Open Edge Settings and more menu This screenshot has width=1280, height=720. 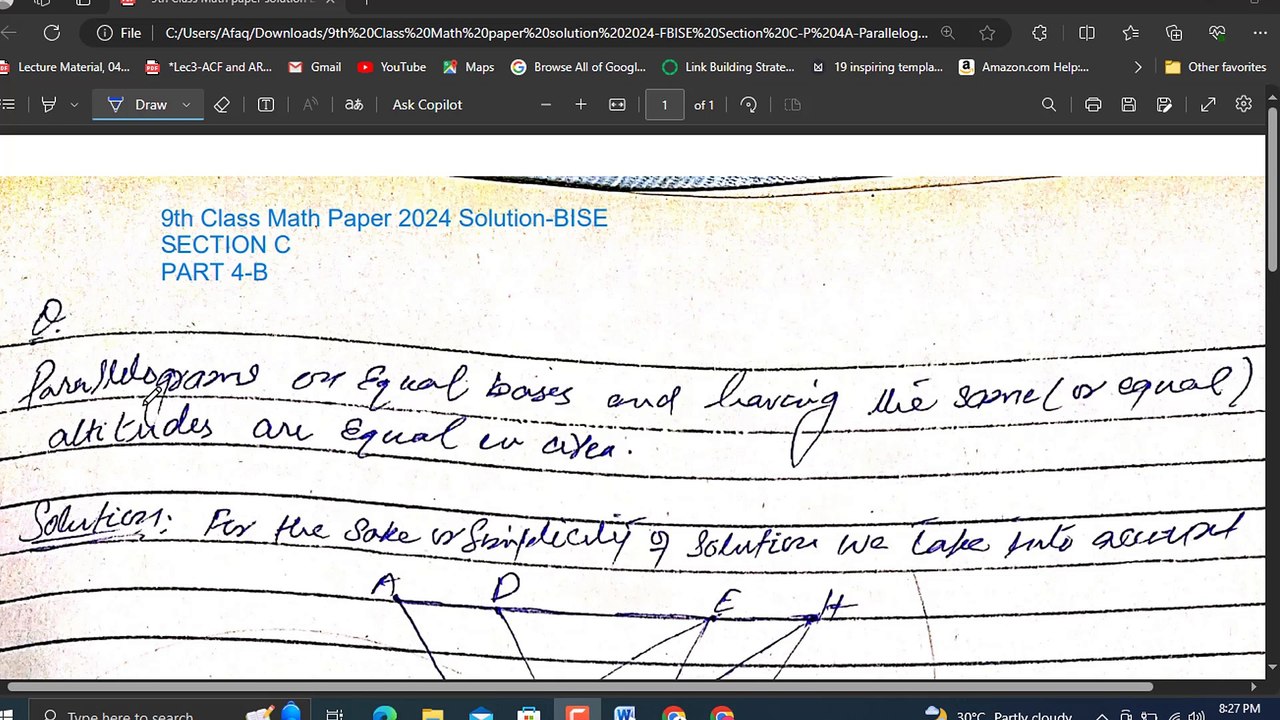1260,33
